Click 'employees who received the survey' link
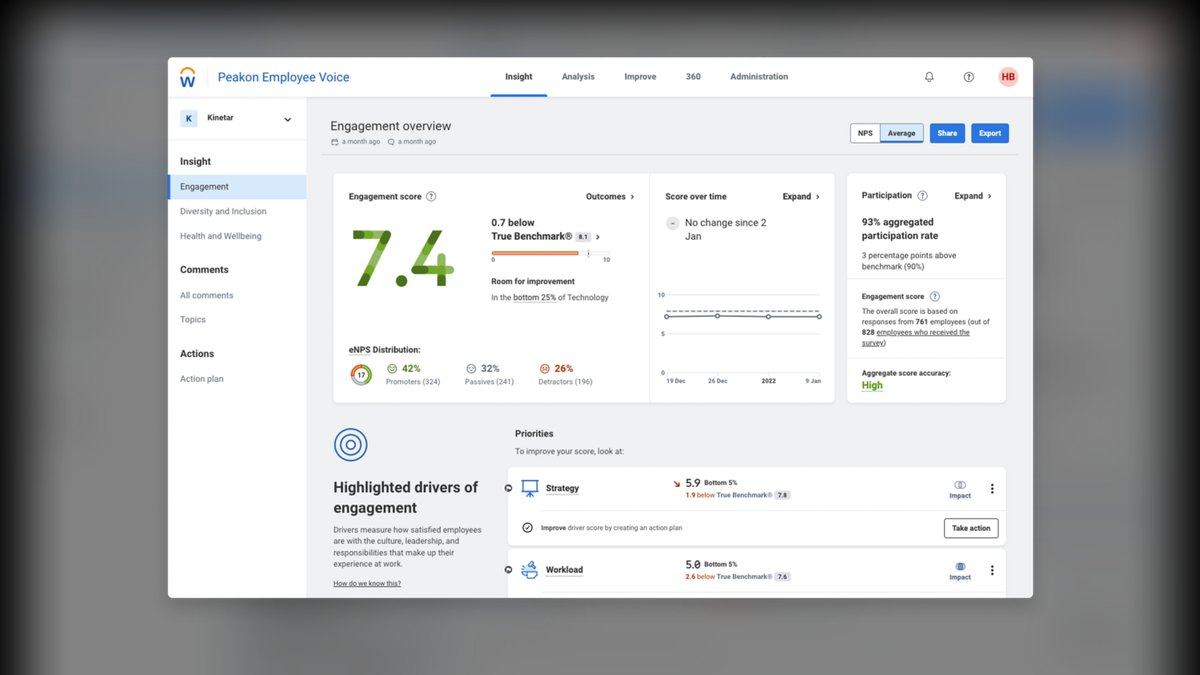1200x675 pixels. coord(918,337)
